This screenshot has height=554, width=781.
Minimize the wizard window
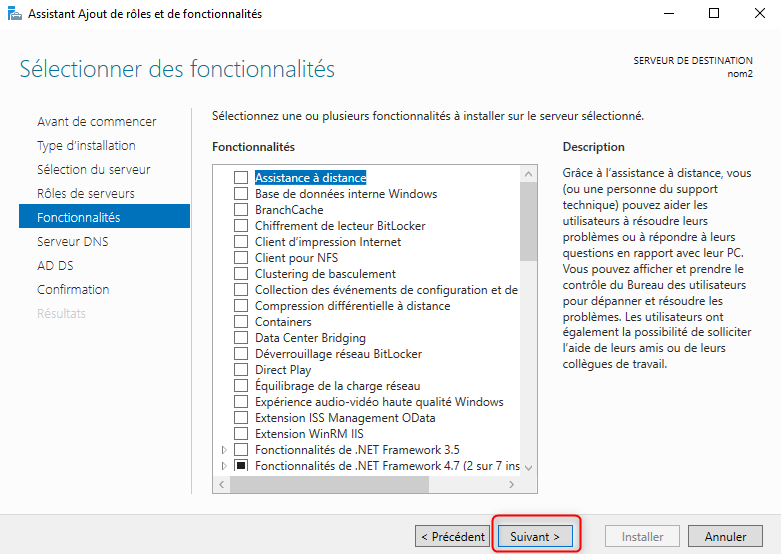point(669,13)
